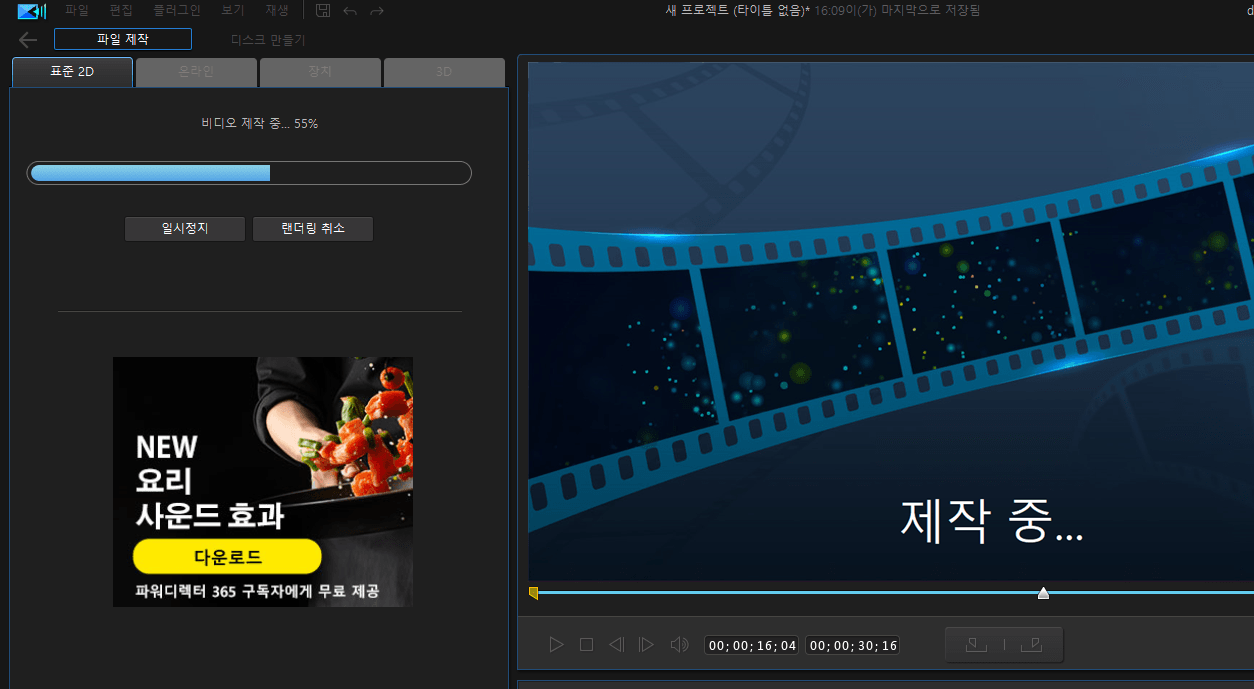
Task: Click the save project floppy icon
Action: pos(323,11)
